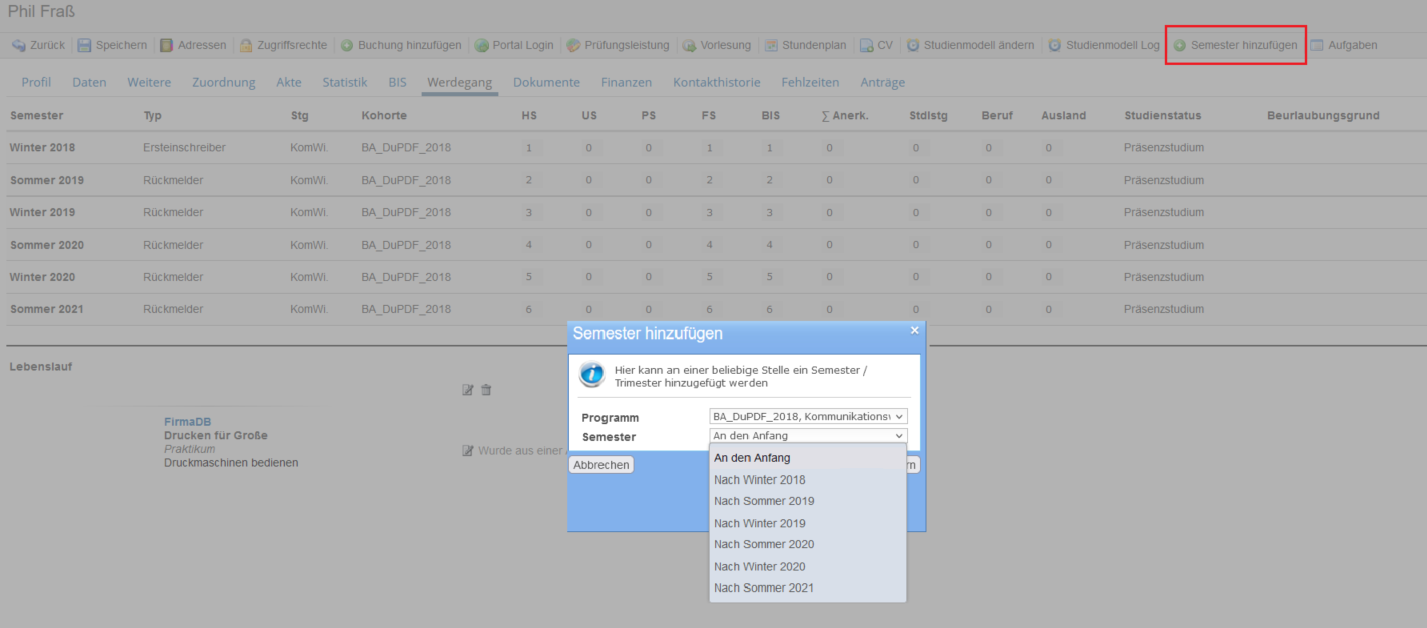Pick 'Nach Sommer 2020' option
The width and height of the screenshot is (1427, 628).
point(808,544)
